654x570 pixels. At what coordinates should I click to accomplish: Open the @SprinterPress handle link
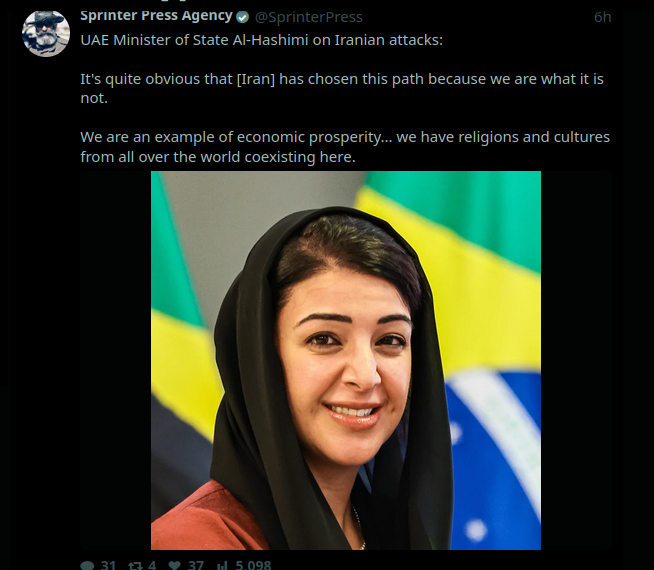coord(309,17)
